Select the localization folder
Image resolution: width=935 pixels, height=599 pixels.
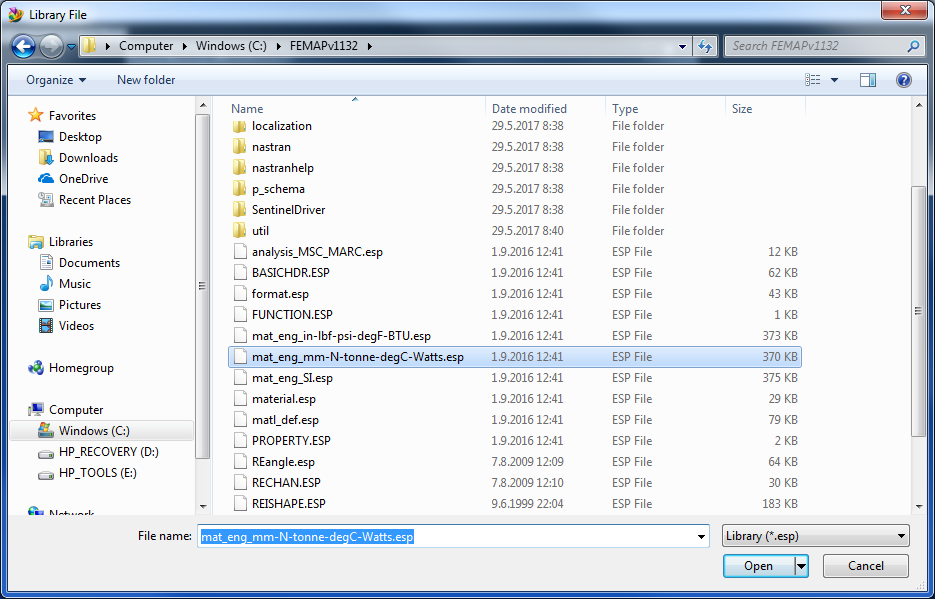point(515,126)
